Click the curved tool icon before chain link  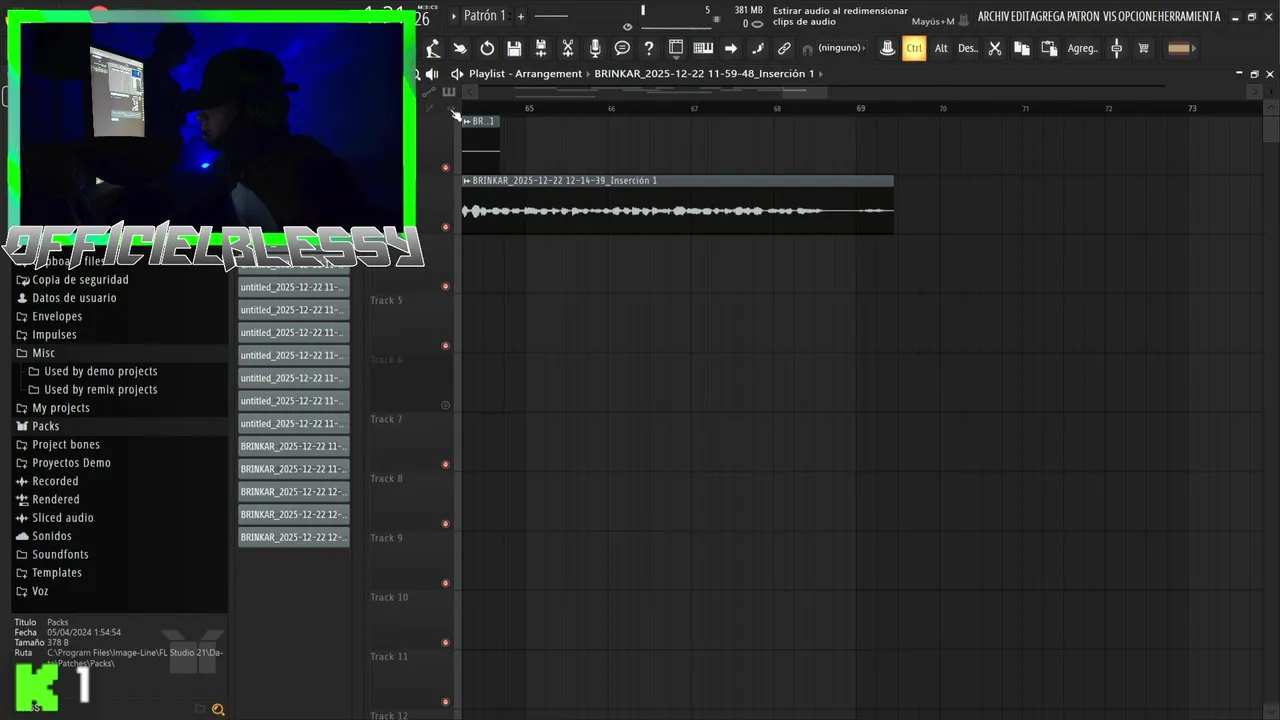758,48
